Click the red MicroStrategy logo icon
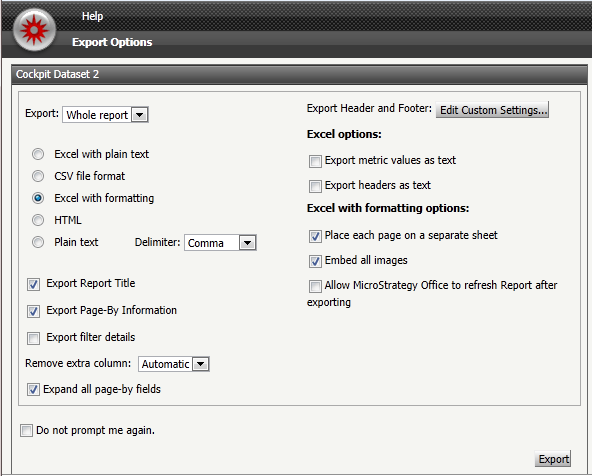 [x=34, y=30]
